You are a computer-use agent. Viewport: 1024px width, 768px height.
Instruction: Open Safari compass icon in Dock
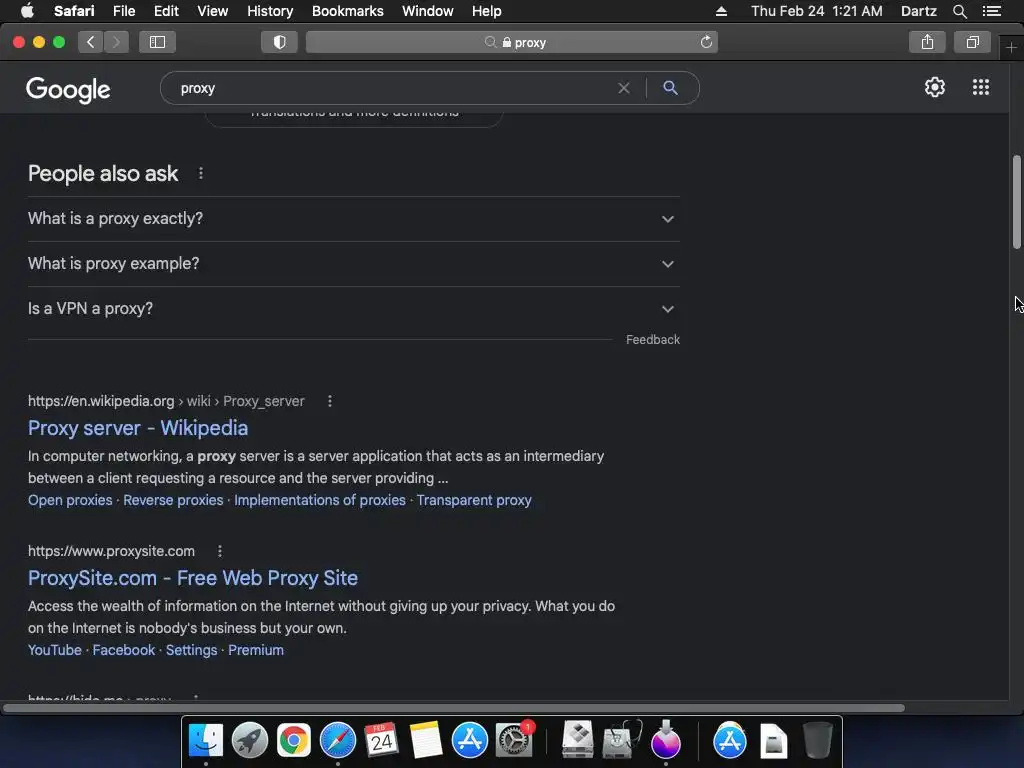coord(338,741)
